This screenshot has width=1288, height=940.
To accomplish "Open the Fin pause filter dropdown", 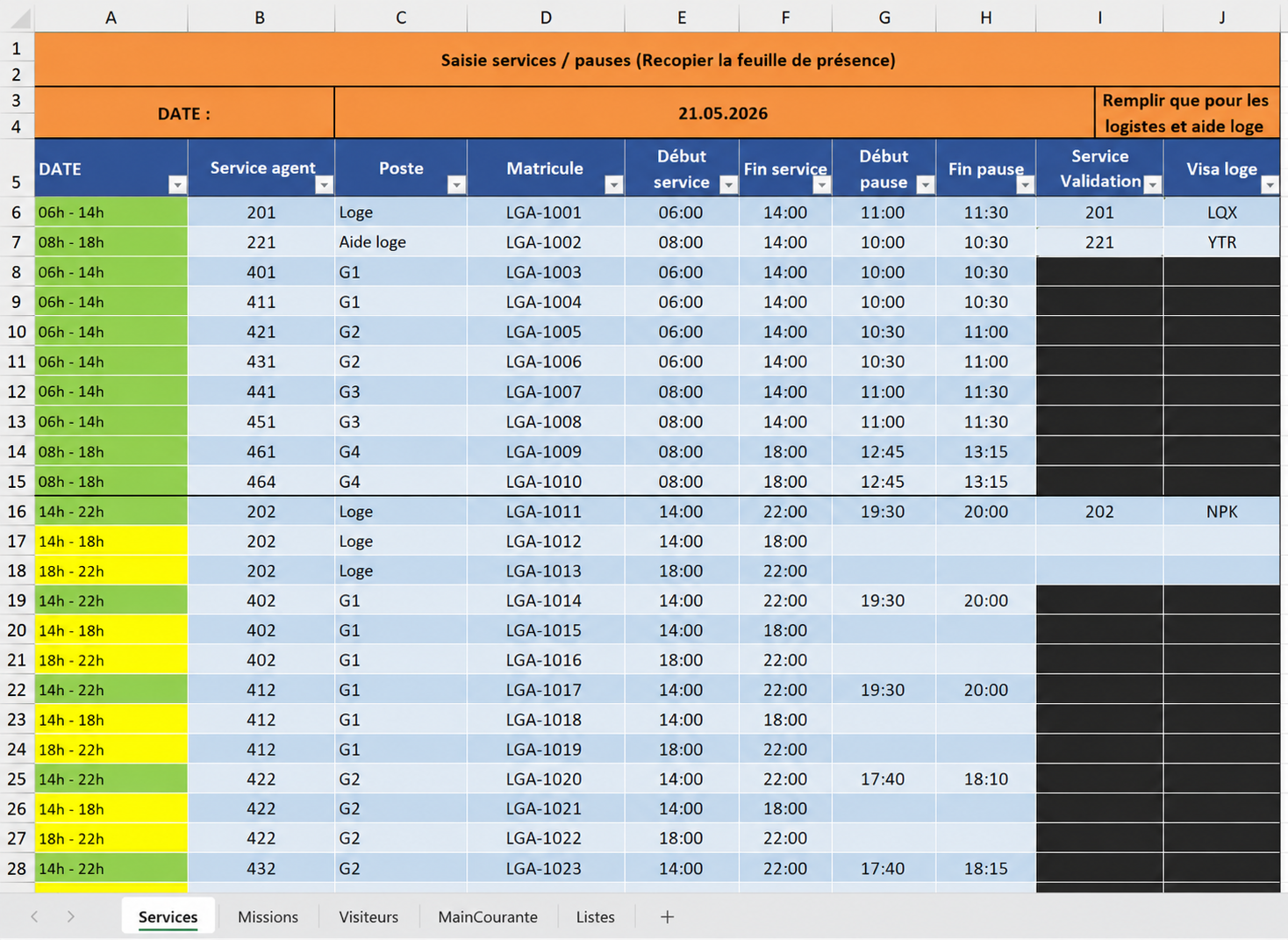I will click(1025, 184).
